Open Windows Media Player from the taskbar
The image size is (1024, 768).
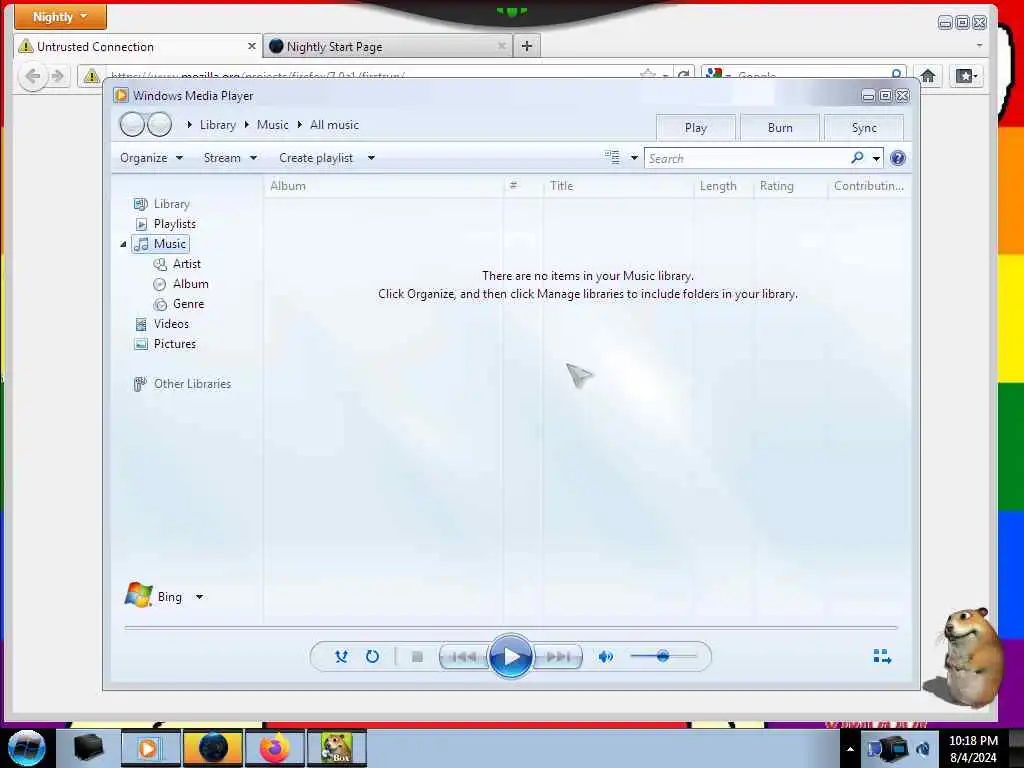pyautogui.click(x=150, y=748)
